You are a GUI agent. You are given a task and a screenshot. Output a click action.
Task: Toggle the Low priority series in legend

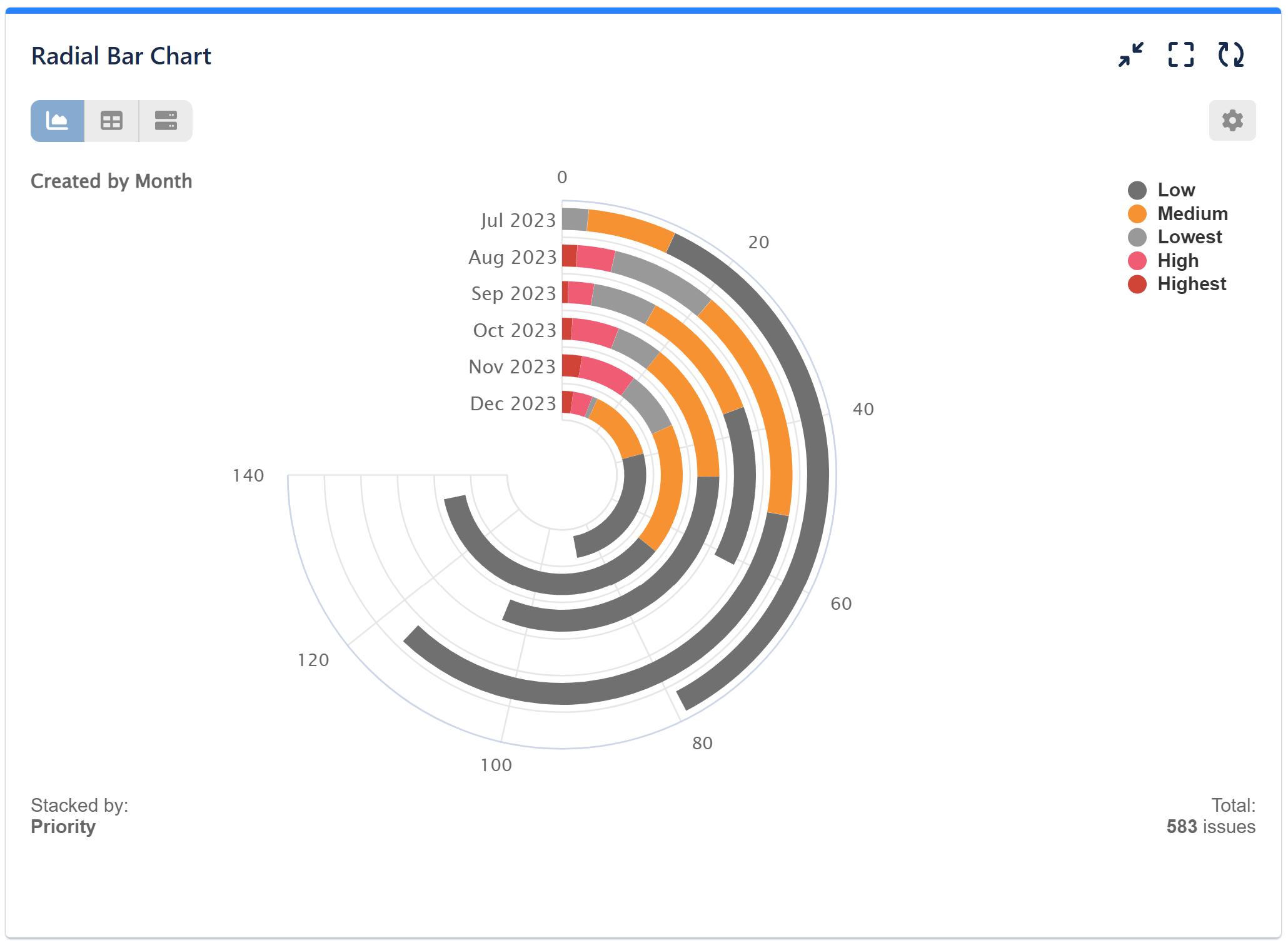coord(1176,190)
